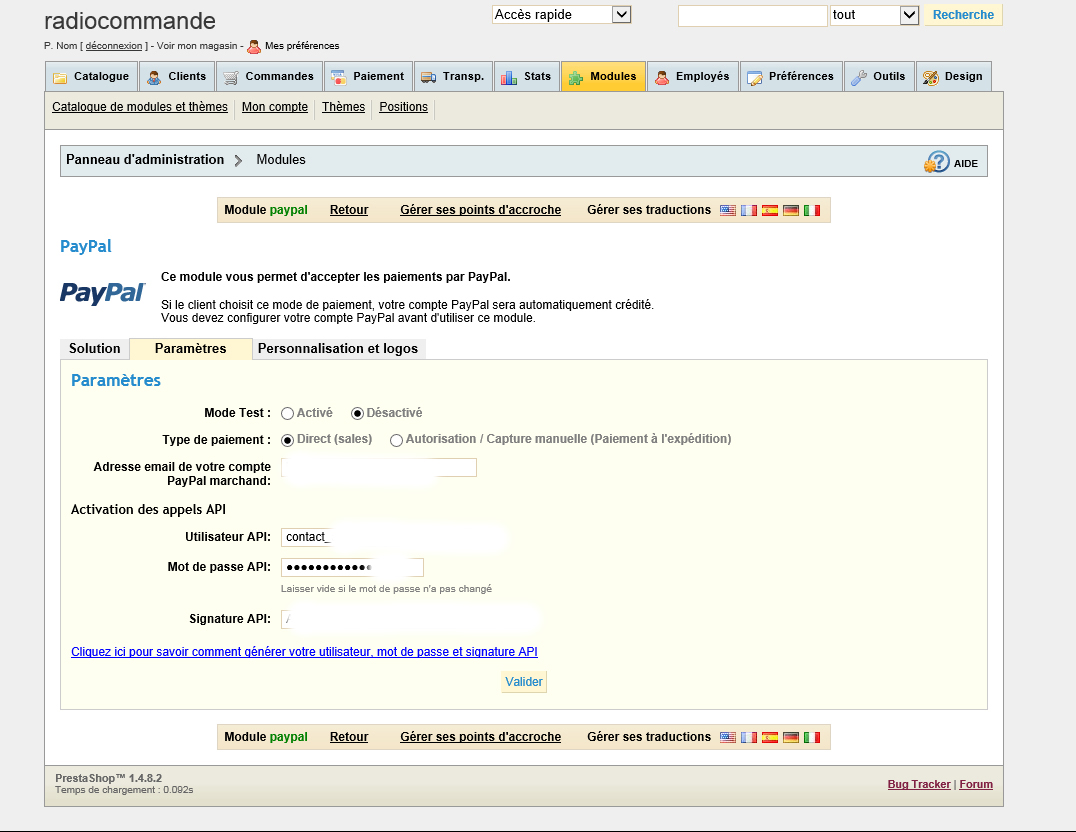Viewport: 1076px width, 832px height.
Task: Open the Forum link
Action: [x=976, y=785]
